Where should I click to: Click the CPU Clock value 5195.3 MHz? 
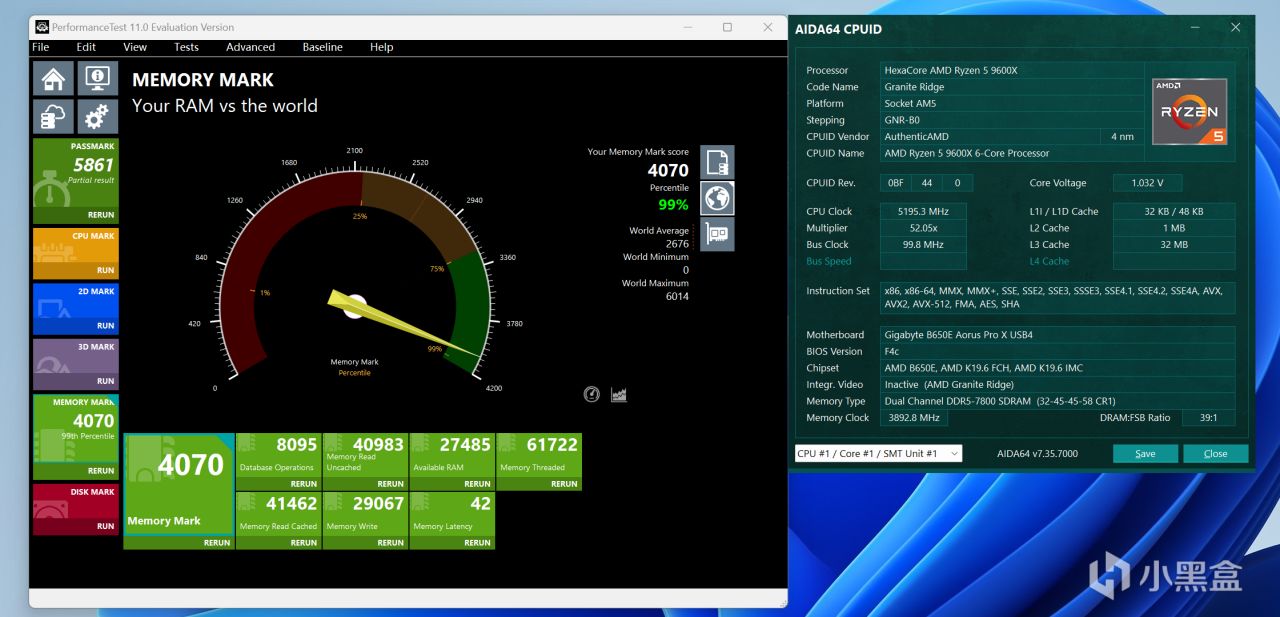(923, 211)
